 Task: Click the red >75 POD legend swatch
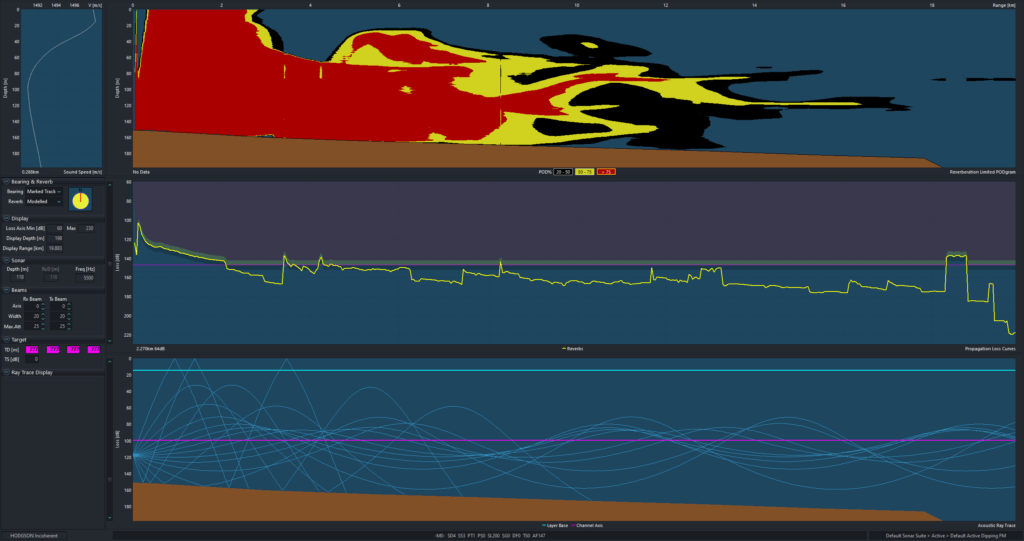tap(606, 172)
